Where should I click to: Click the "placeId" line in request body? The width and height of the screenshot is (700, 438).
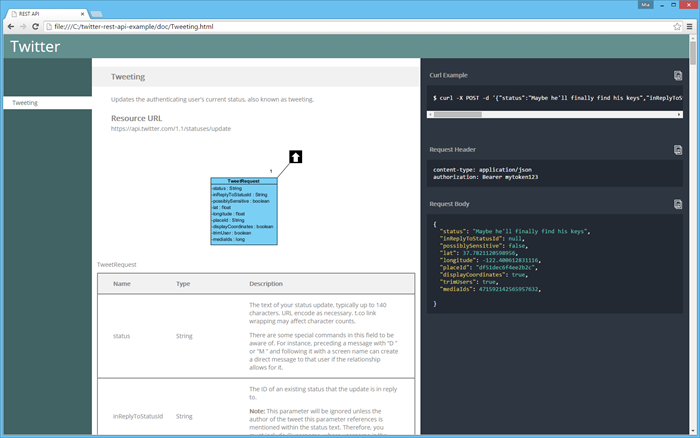click(488, 267)
